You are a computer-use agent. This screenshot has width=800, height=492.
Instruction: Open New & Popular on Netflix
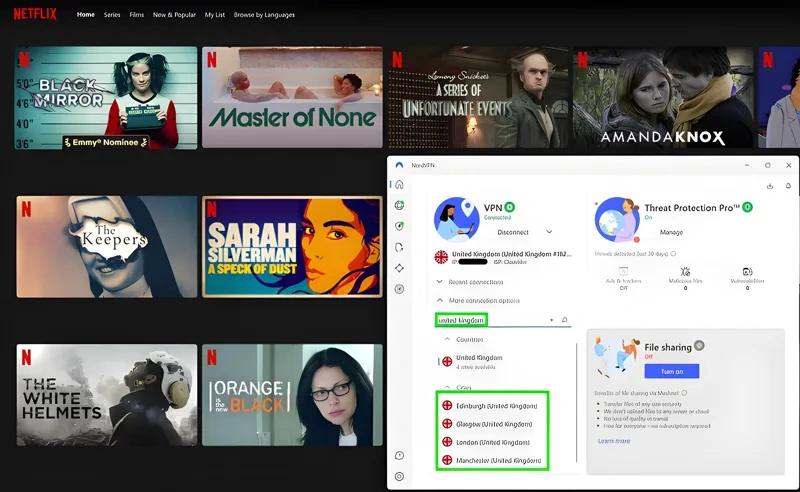pyautogui.click(x=174, y=15)
